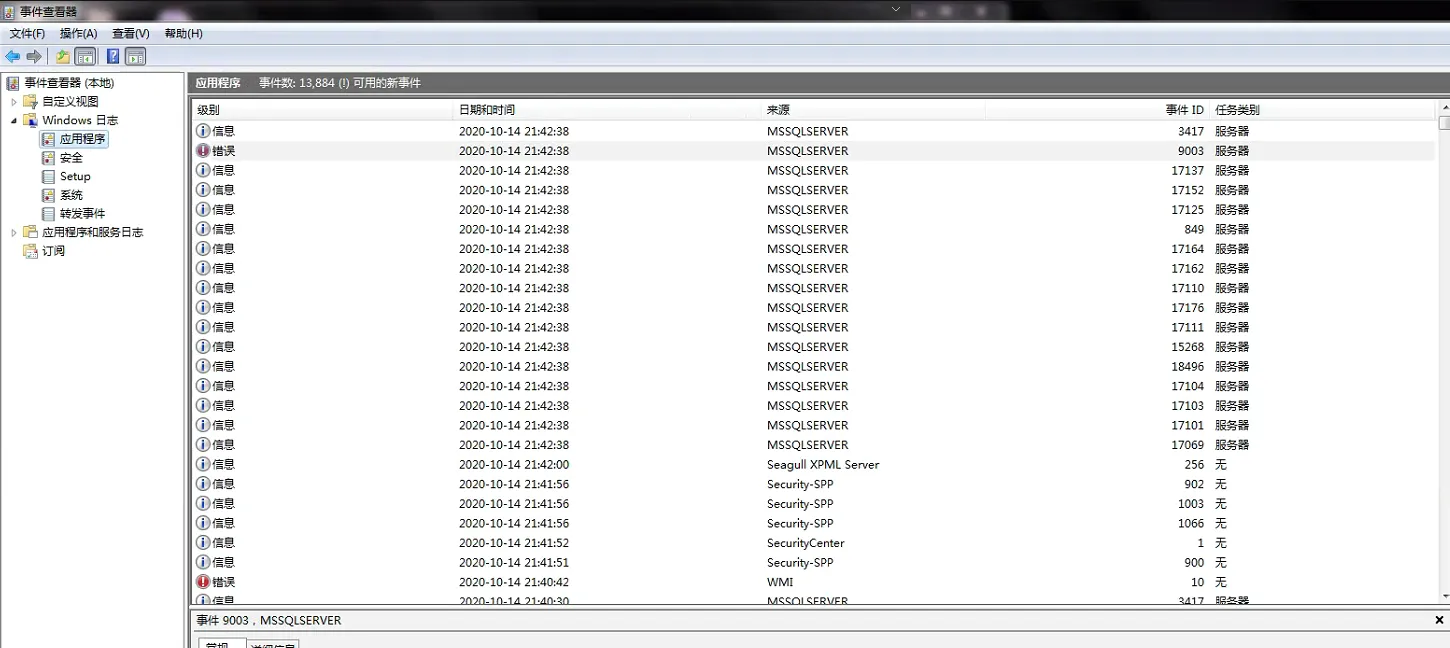
Task: Open the 系统 log in tree
Action: tap(71, 195)
